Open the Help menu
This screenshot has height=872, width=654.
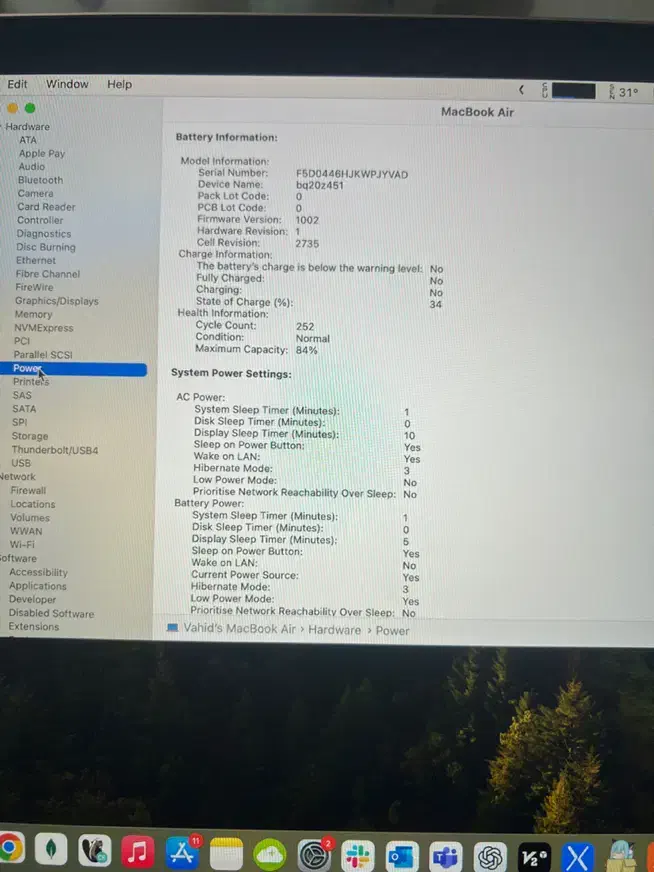(x=120, y=85)
